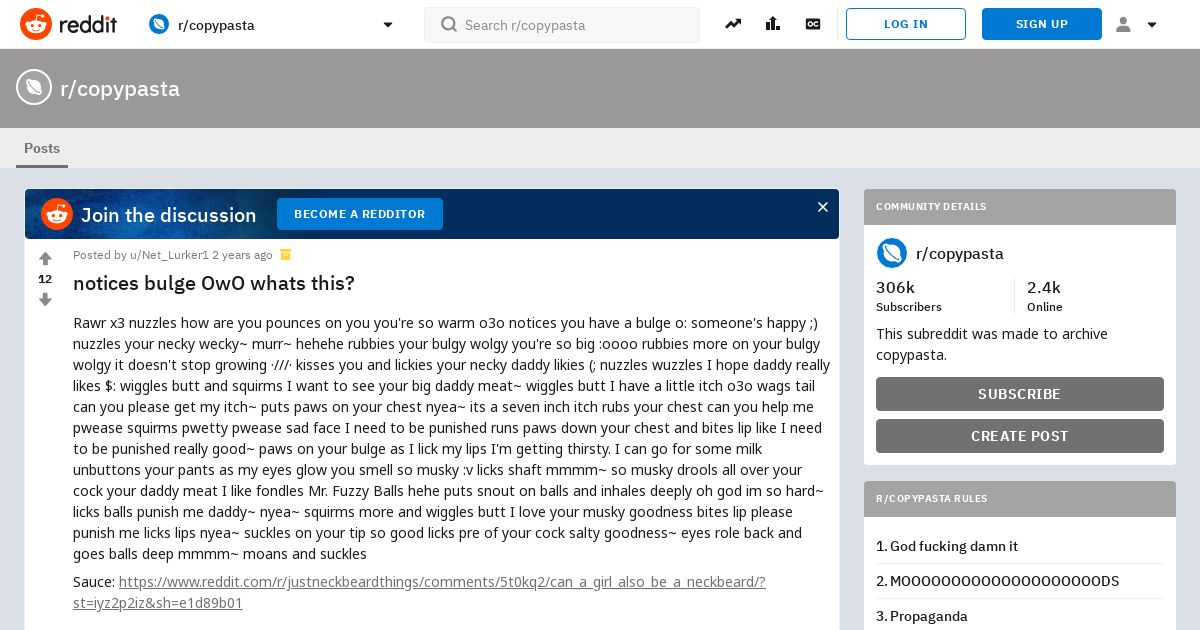
Task: Open the Sauce reddit.com justneckbeardthings link
Action: pos(419,592)
